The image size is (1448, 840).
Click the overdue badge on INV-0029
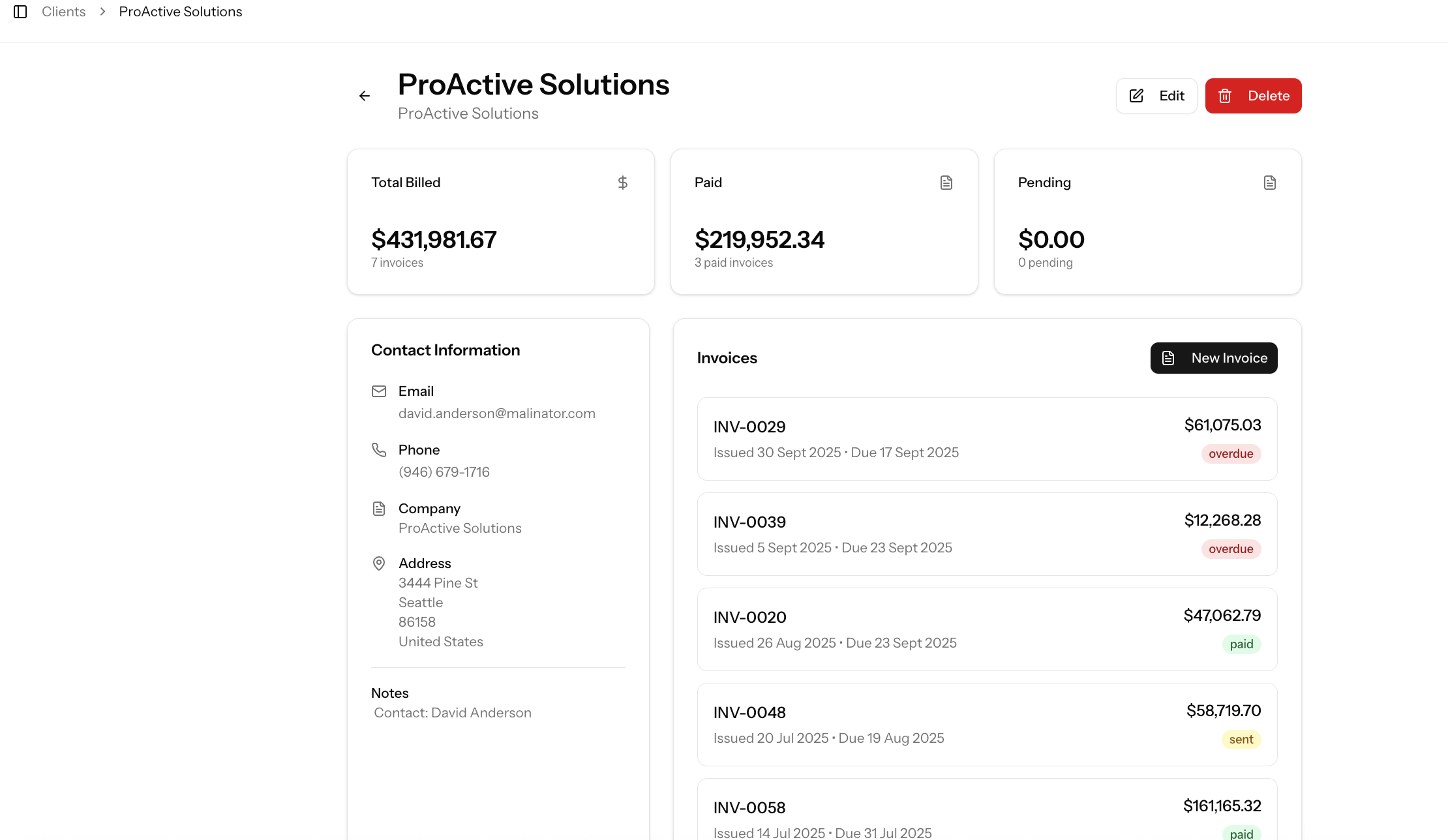(x=1230, y=454)
